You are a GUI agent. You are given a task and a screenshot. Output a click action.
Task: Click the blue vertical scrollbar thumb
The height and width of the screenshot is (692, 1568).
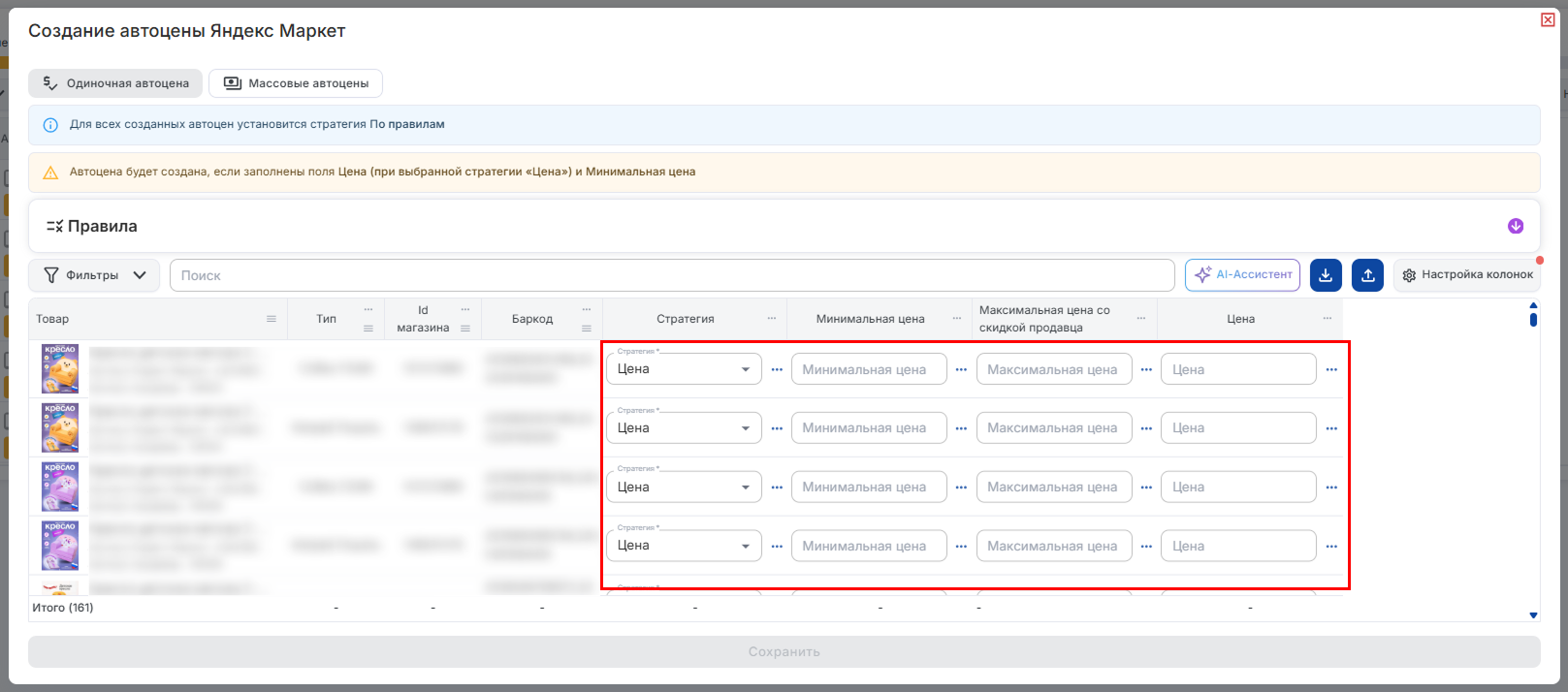pos(1533,319)
